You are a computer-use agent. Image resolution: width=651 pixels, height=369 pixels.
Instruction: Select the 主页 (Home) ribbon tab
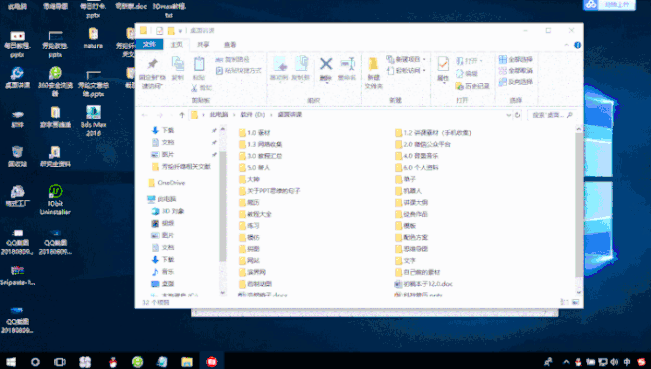click(176, 44)
